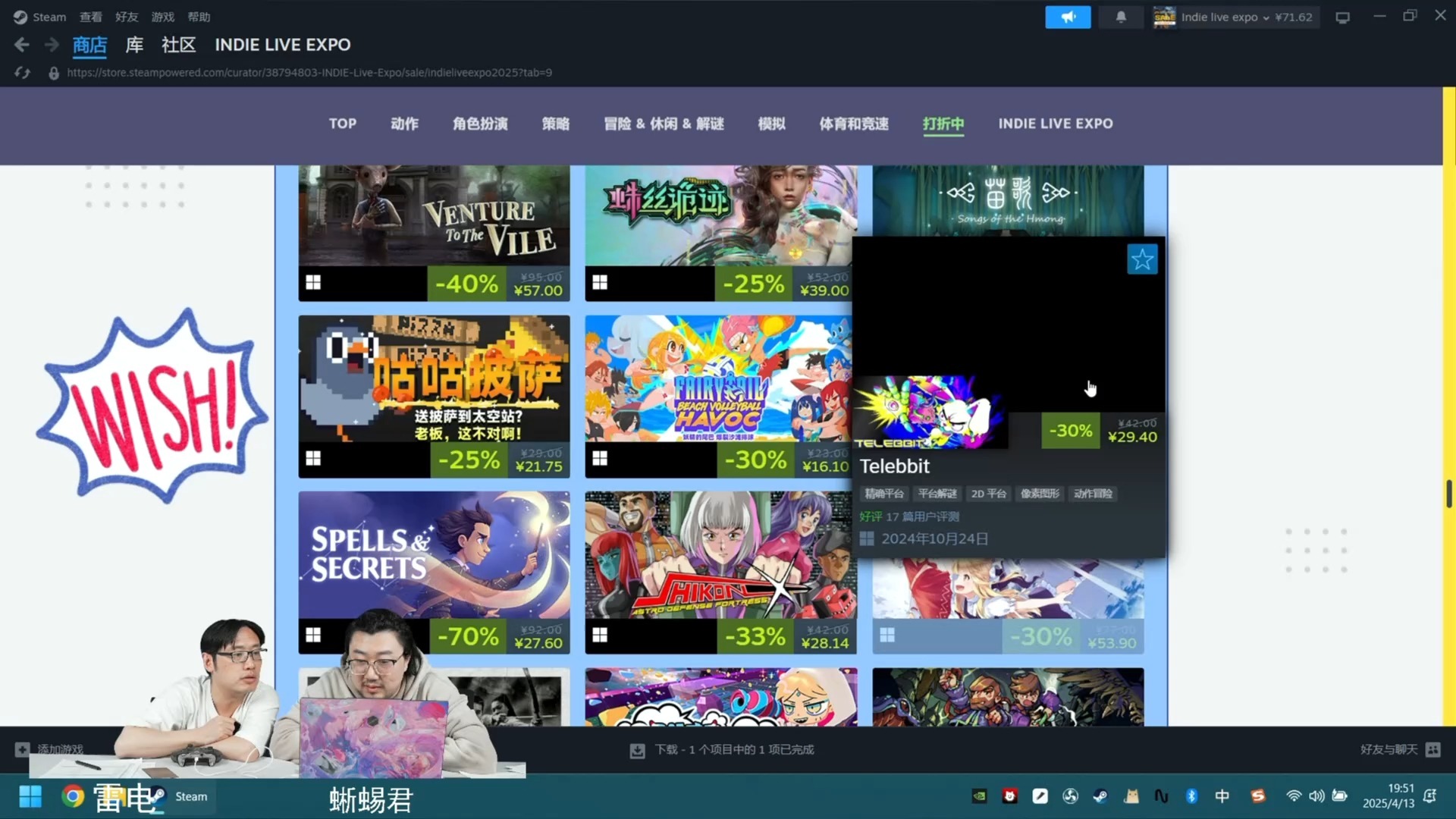Open the 蛛丝诡迹 game card

point(720,234)
